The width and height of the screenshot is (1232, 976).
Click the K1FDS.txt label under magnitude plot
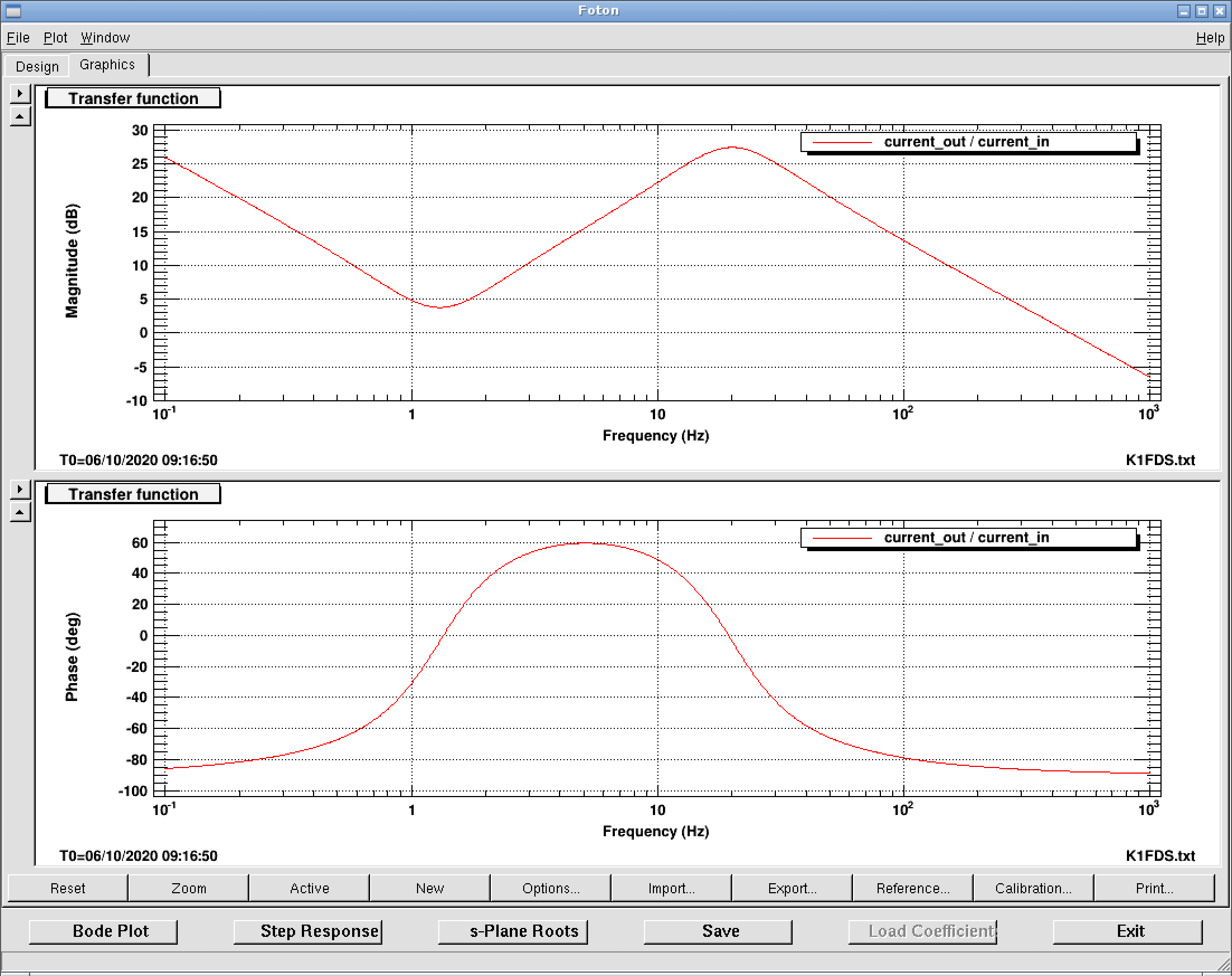[x=1160, y=460]
